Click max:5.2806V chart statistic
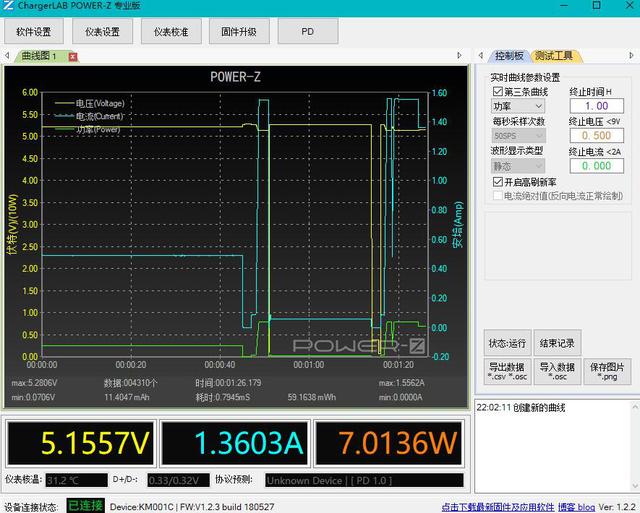The height and width of the screenshot is (513, 640). coord(34,383)
